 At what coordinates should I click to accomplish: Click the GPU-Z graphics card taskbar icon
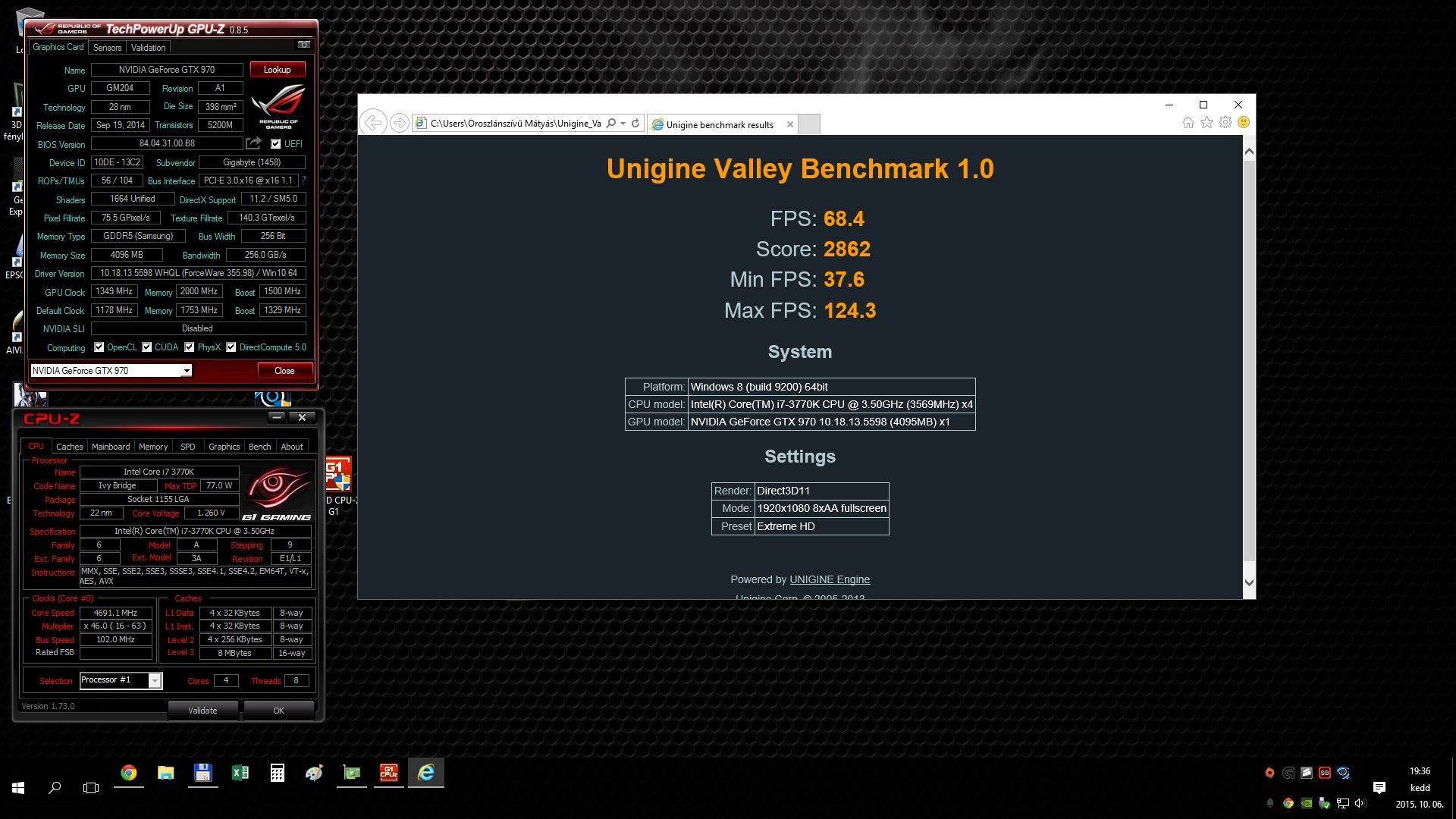(352, 773)
